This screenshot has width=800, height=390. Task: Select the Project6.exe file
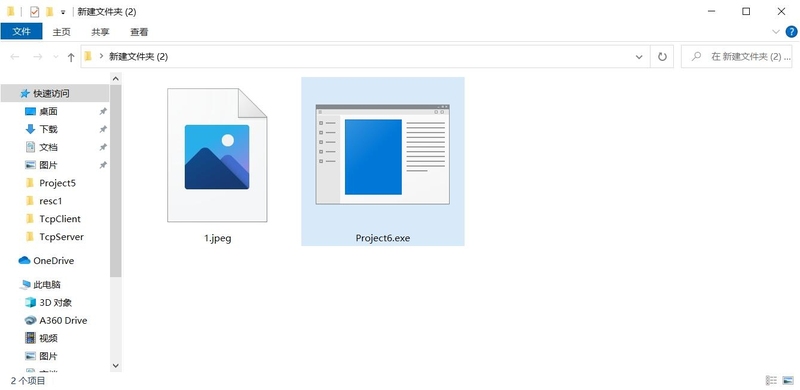click(x=383, y=161)
